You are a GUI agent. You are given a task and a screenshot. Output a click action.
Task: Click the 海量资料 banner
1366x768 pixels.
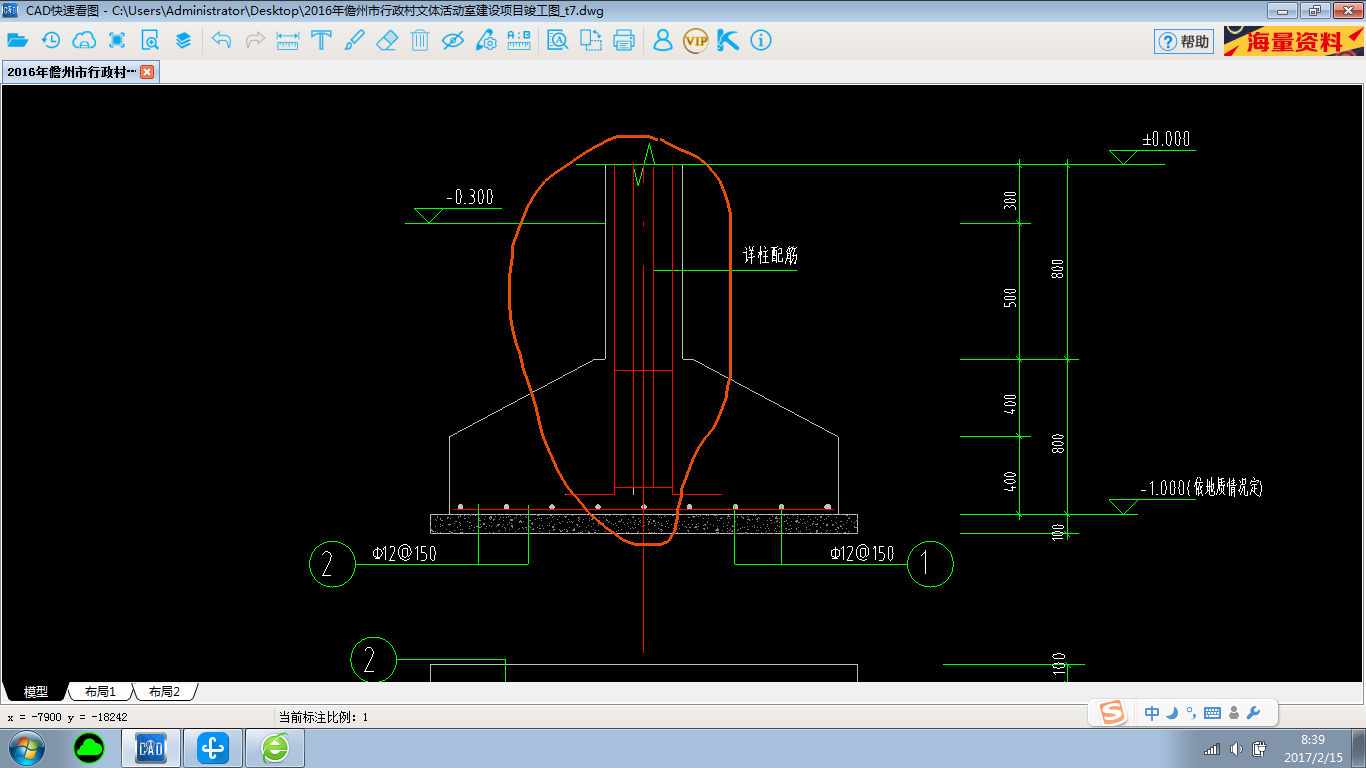(x=1293, y=41)
